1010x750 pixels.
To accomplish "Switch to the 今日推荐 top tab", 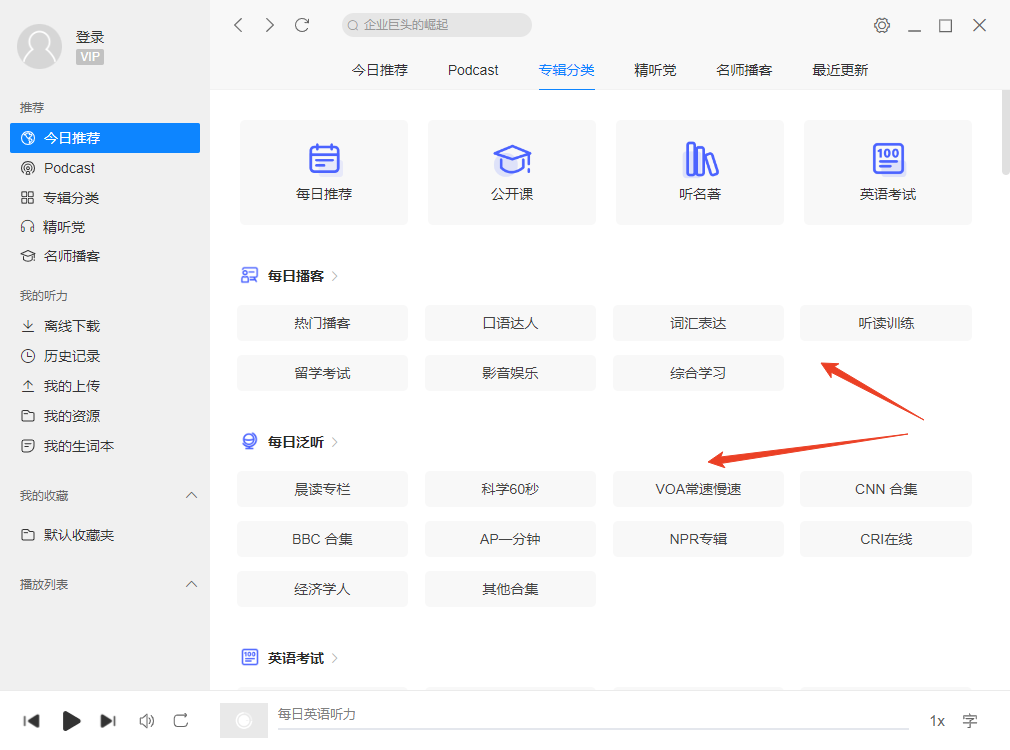I will (x=380, y=70).
